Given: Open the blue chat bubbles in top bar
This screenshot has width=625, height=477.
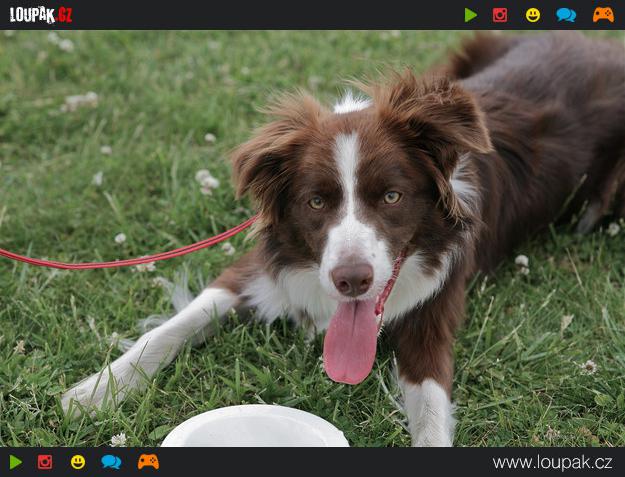Looking at the screenshot, I should point(566,15).
